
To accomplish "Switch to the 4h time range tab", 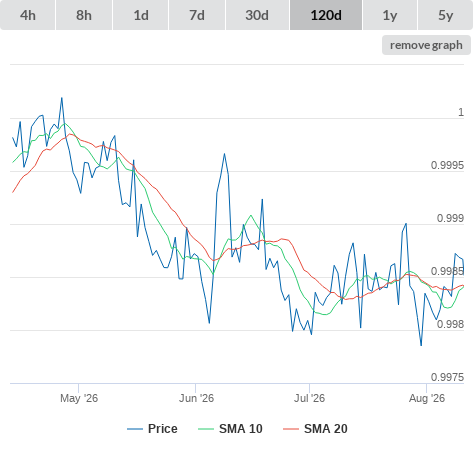I will 28,15.
